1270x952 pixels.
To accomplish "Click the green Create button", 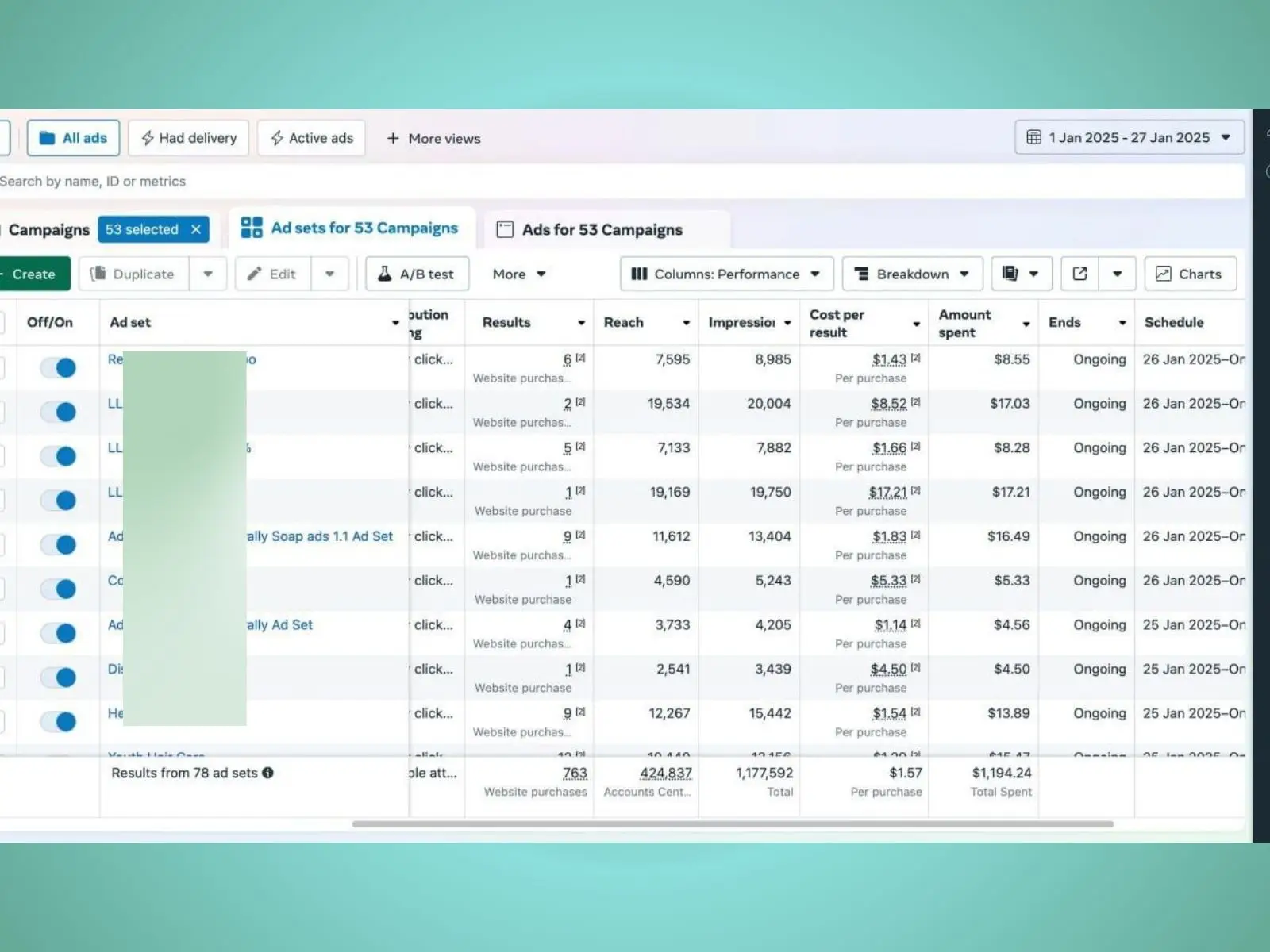I will click(33, 274).
